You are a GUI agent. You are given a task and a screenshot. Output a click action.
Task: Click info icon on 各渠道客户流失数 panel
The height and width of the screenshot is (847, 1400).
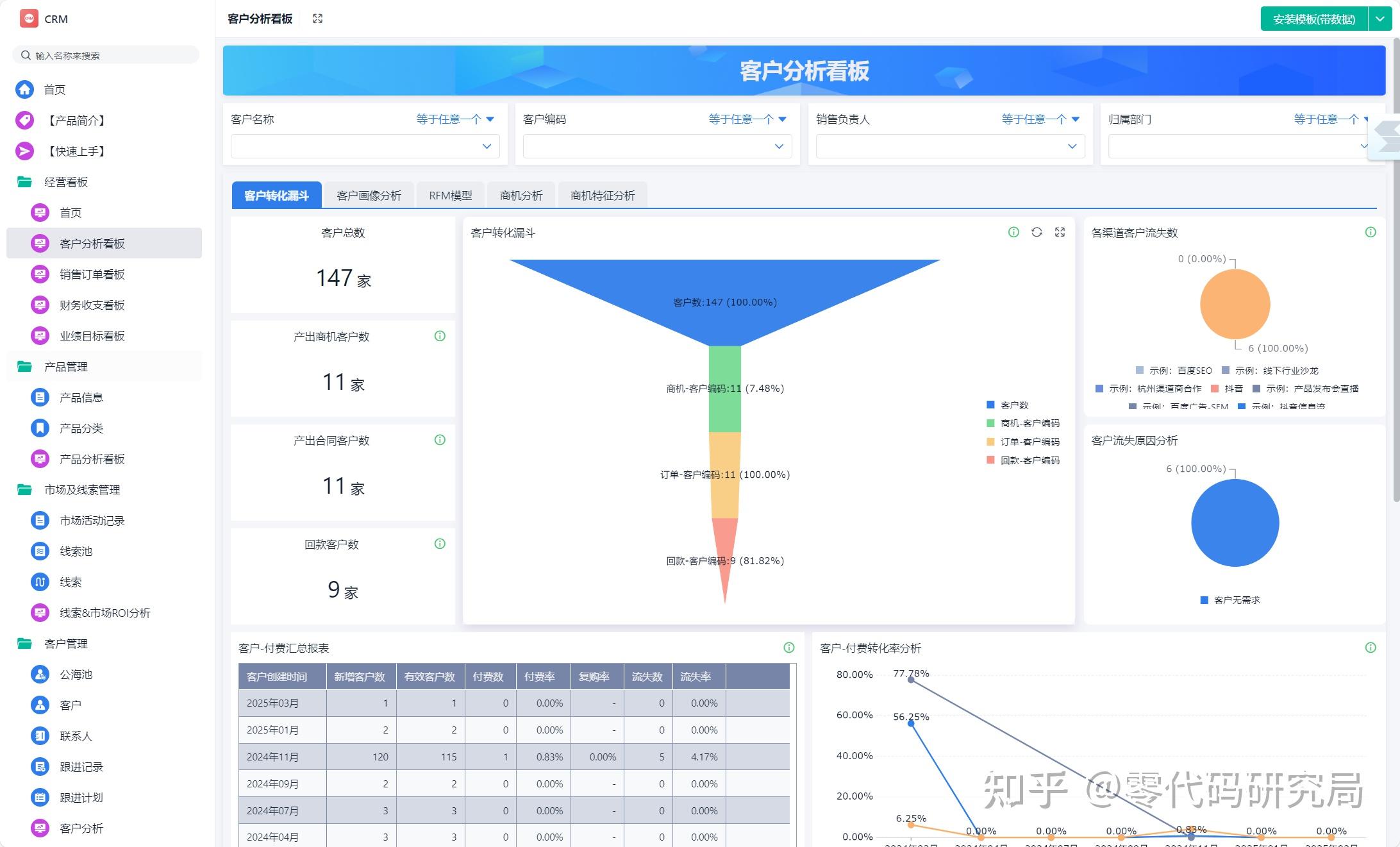coord(1371,232)
